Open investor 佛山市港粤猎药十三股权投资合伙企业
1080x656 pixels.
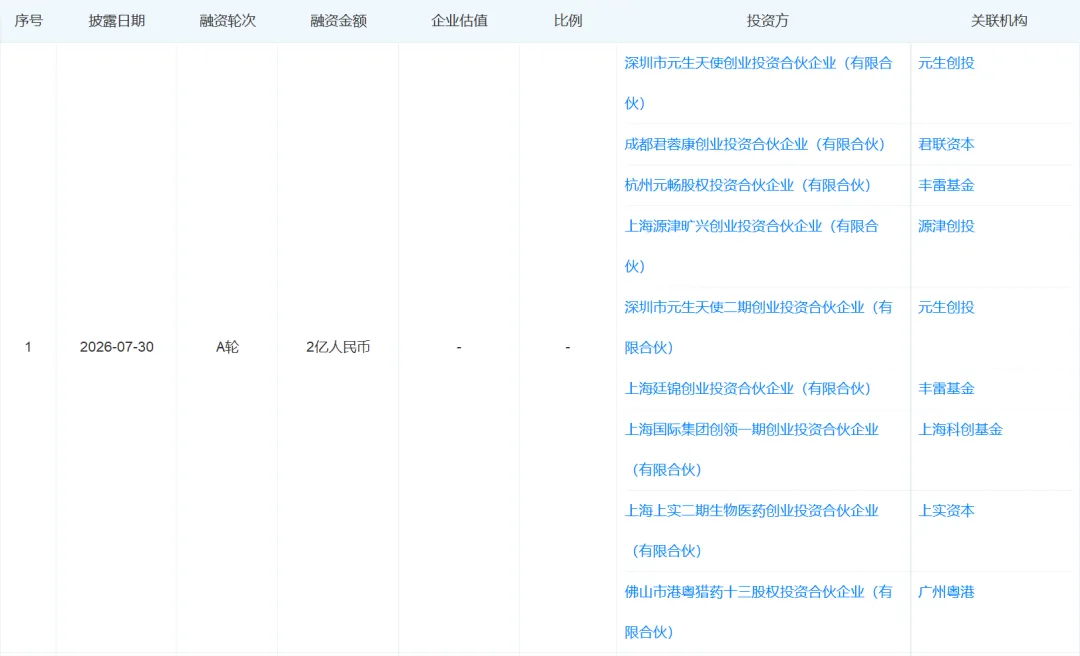tap(758, 612)
